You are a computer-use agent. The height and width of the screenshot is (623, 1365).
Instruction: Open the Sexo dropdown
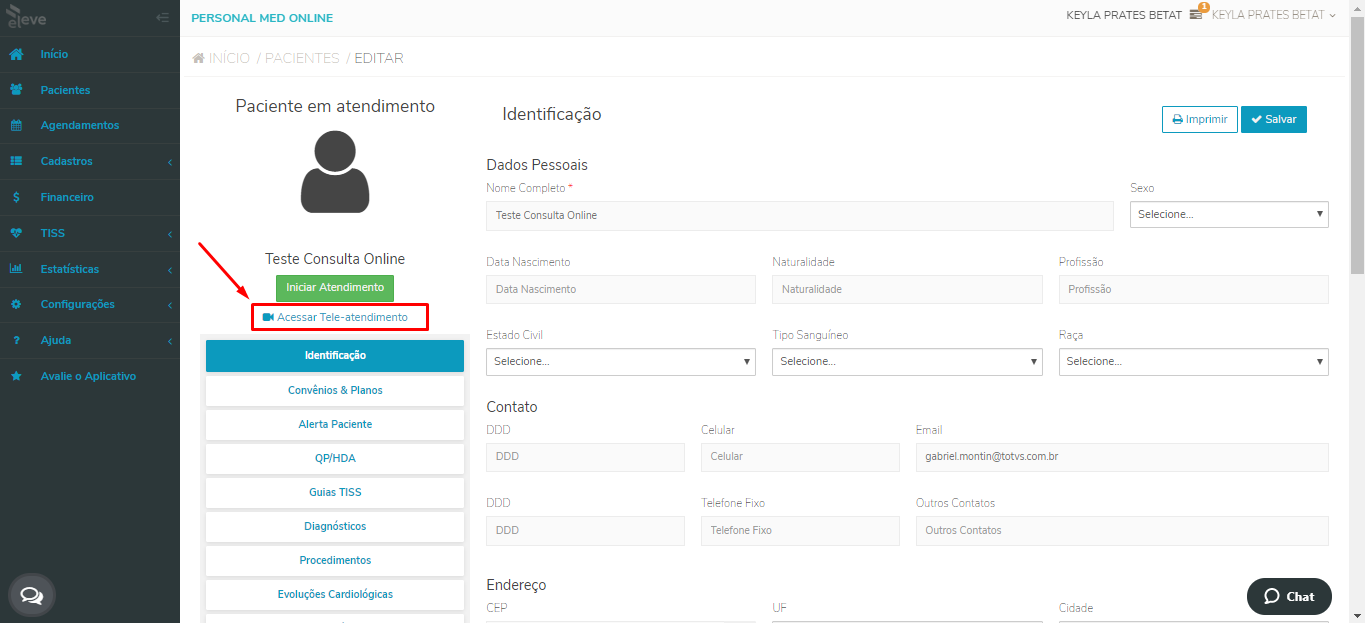tap(1229, 214)
